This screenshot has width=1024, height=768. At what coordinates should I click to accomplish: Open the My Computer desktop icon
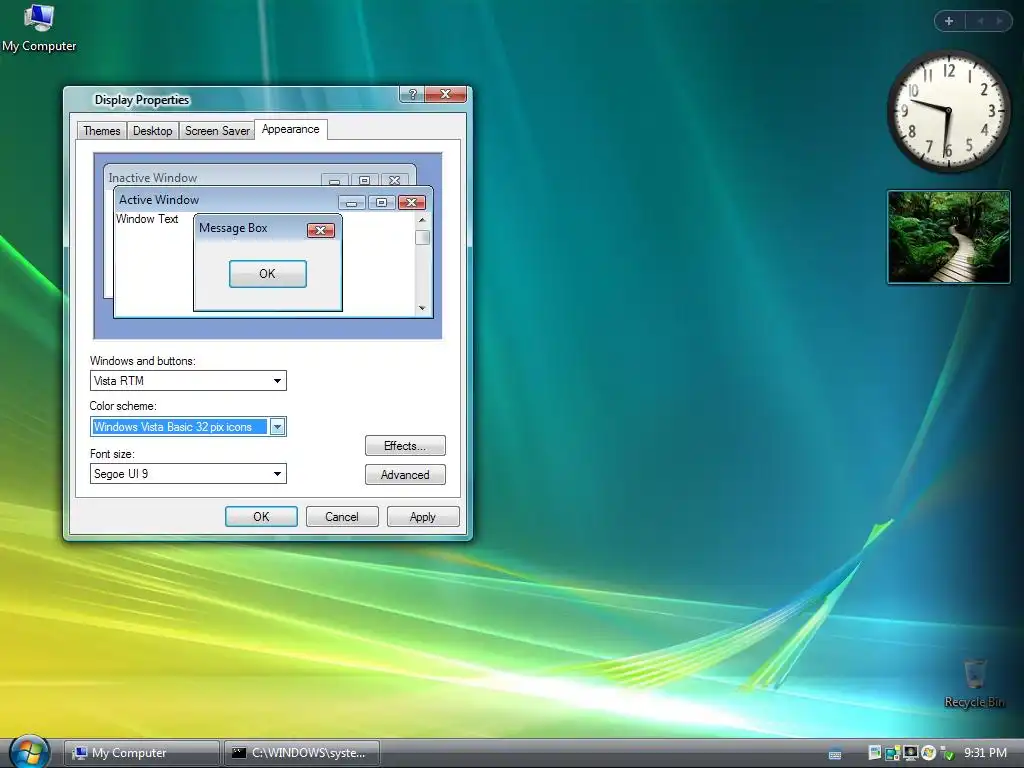[x=39, y=27]
